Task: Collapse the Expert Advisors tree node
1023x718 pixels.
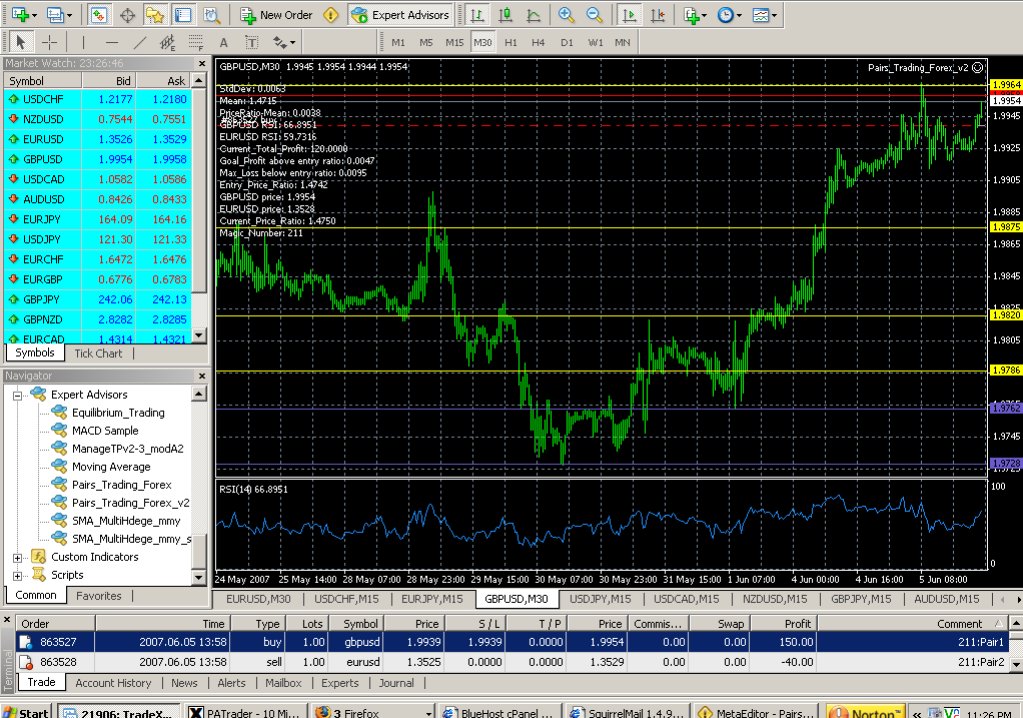Action: [18, 395]
